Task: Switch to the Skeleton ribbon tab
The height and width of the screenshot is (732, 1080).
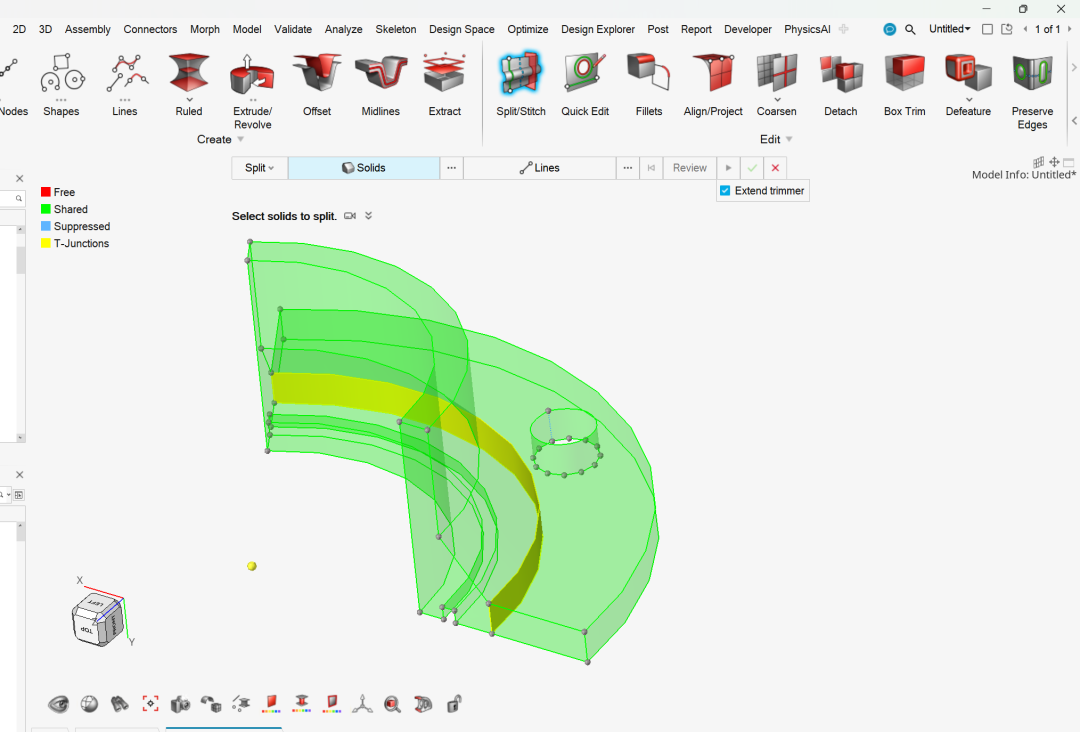Action: pos(396,30)
